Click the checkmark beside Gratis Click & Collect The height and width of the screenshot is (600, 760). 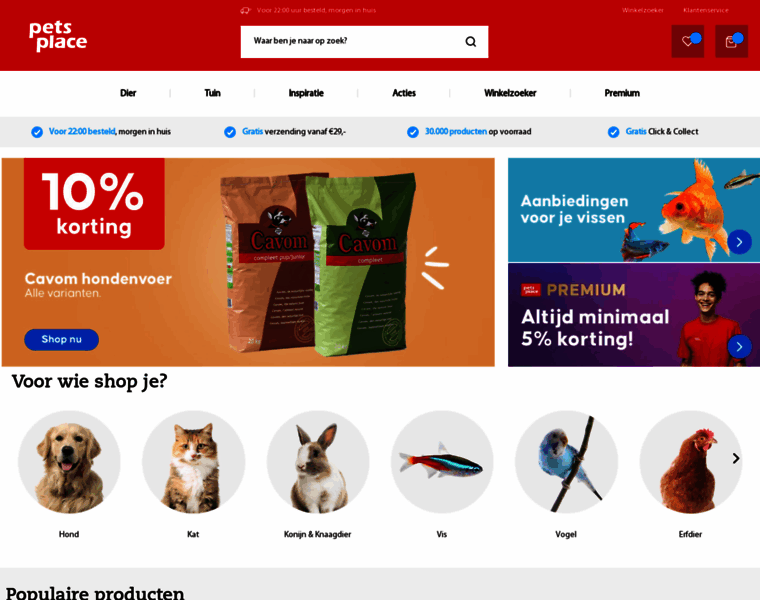pos(613,132)
